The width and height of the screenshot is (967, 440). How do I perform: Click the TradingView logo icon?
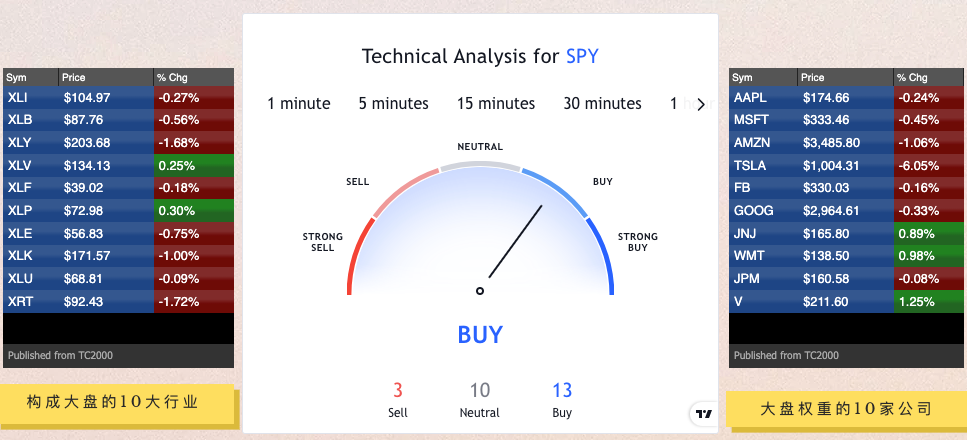point(704,413)
